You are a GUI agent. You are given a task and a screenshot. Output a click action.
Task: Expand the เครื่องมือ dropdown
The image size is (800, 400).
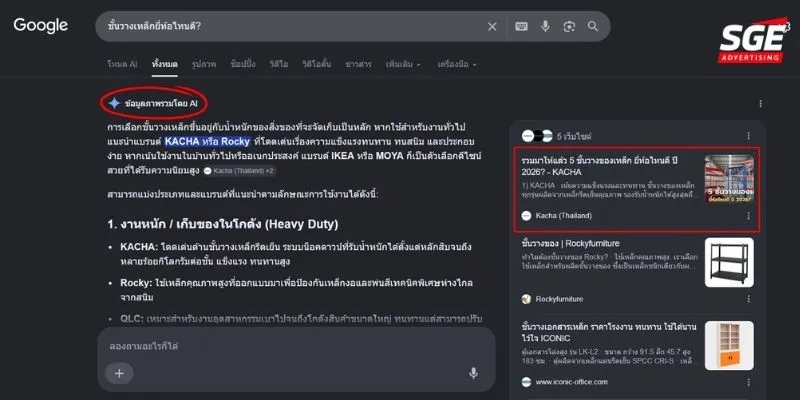coord(457,64)
